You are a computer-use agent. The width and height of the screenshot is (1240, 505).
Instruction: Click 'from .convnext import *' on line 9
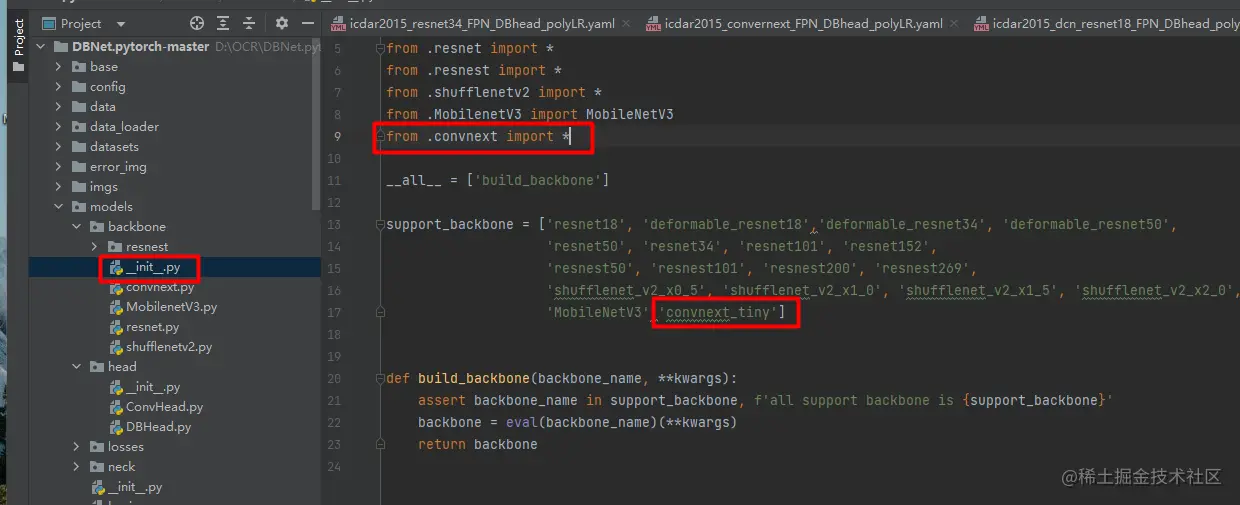(477, 136)
